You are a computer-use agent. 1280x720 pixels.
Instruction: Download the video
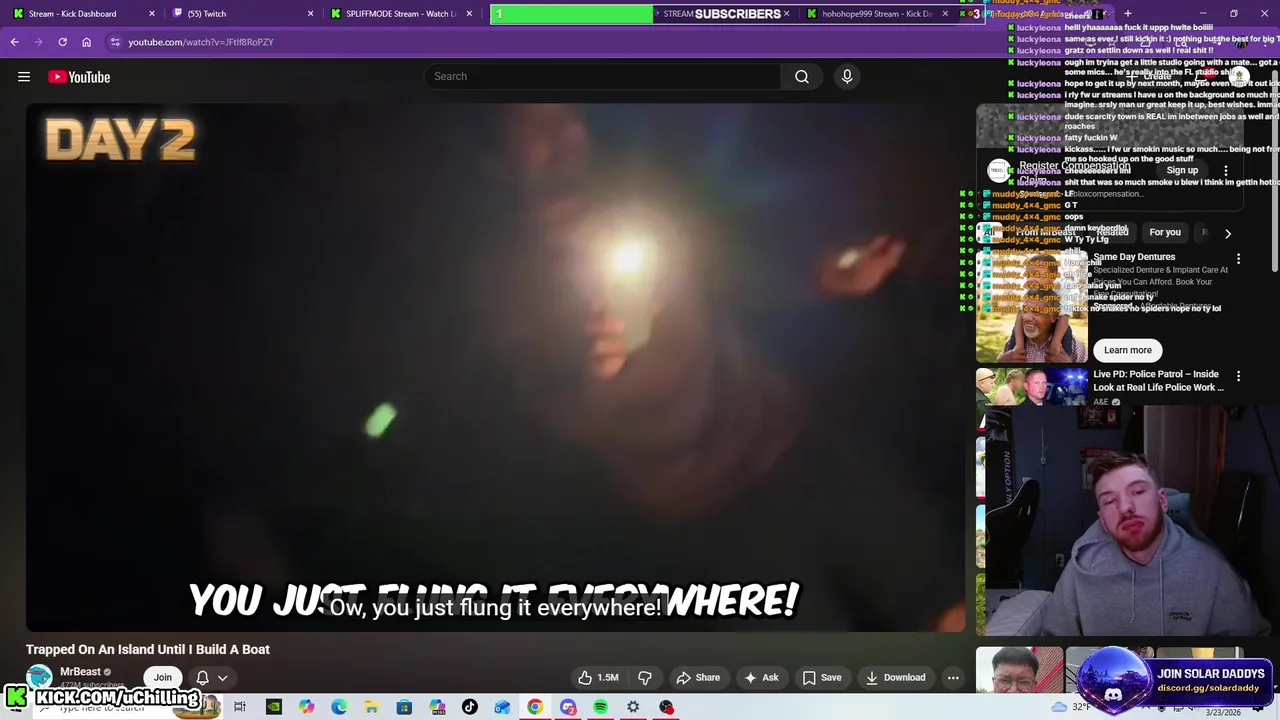click(x=896, y=677)
